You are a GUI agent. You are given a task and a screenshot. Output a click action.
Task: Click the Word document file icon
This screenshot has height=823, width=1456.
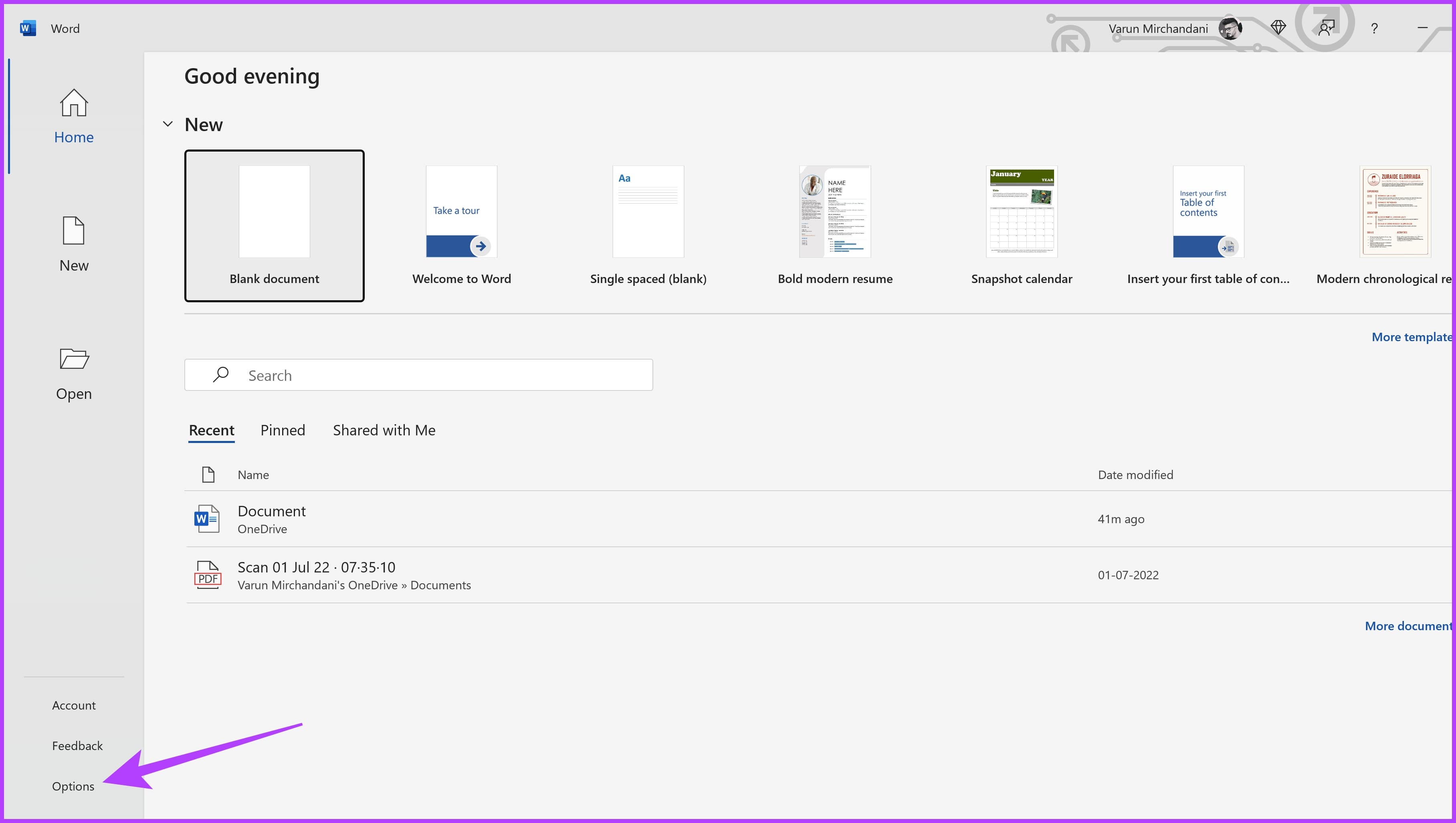[208, 519]
